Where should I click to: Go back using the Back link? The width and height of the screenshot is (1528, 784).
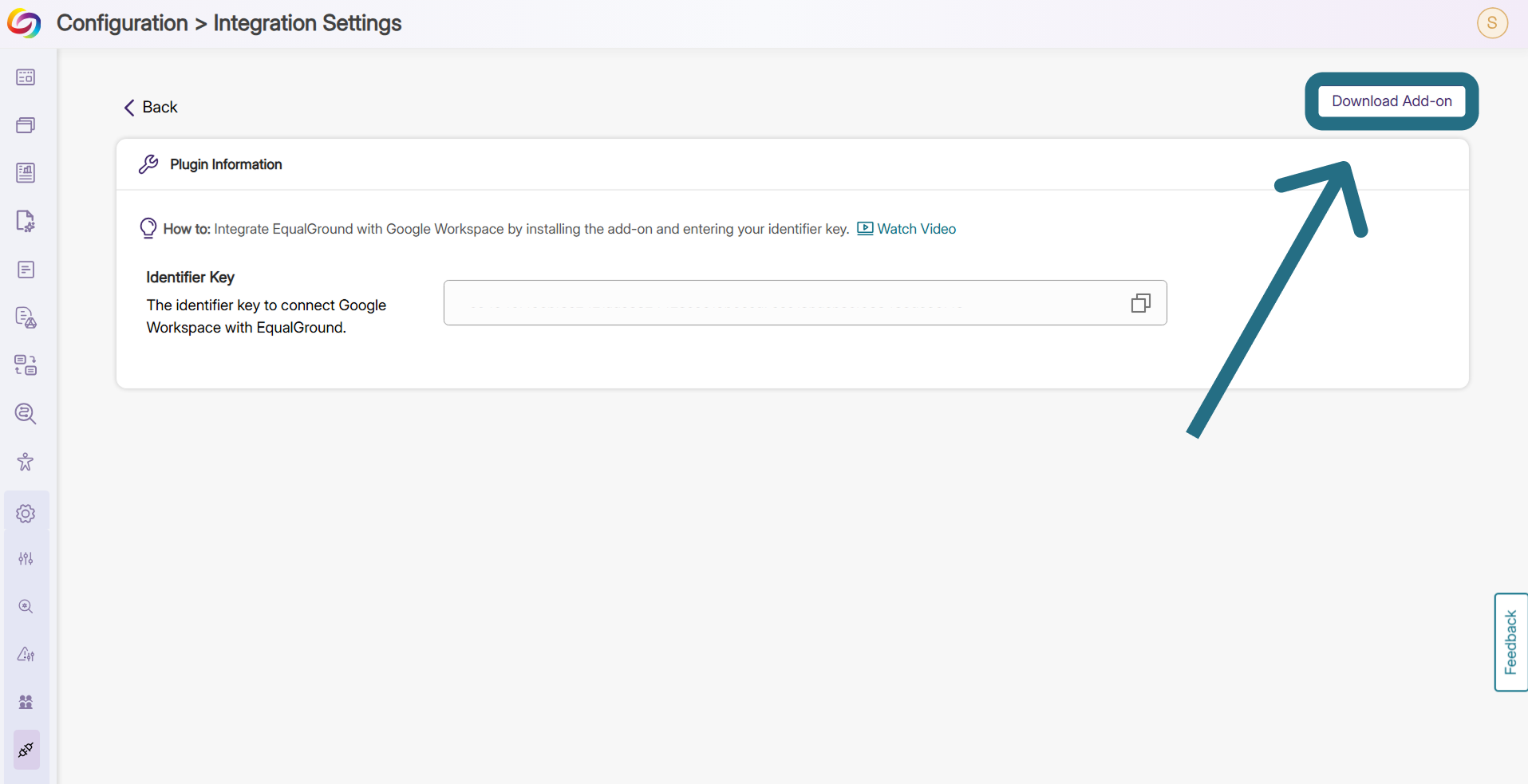[x=151, y=107]
